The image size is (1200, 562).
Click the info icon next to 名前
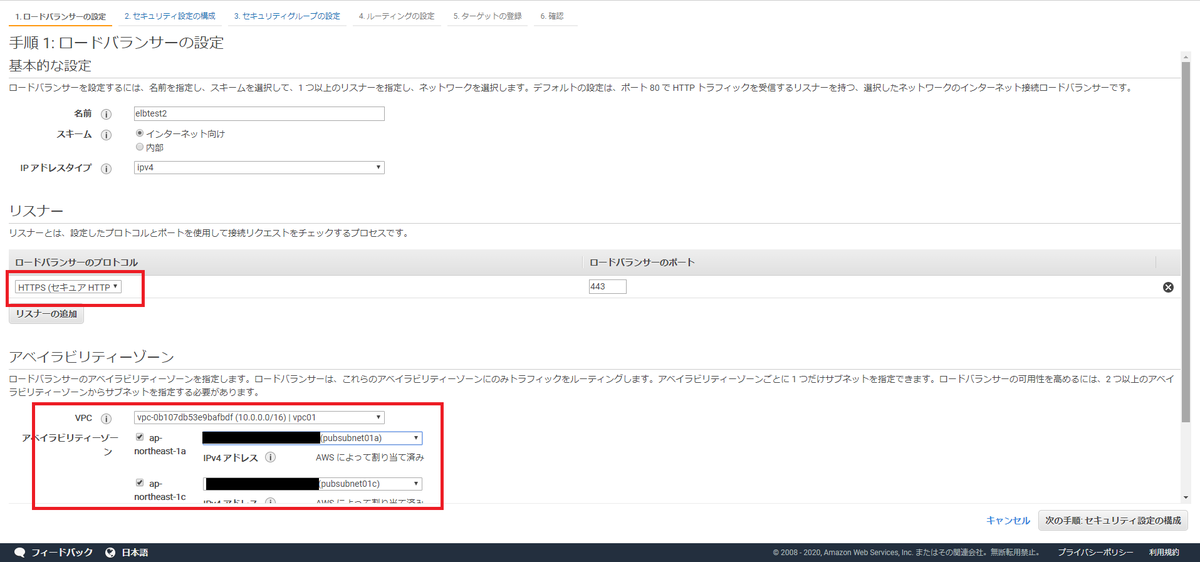pos(106,114)
